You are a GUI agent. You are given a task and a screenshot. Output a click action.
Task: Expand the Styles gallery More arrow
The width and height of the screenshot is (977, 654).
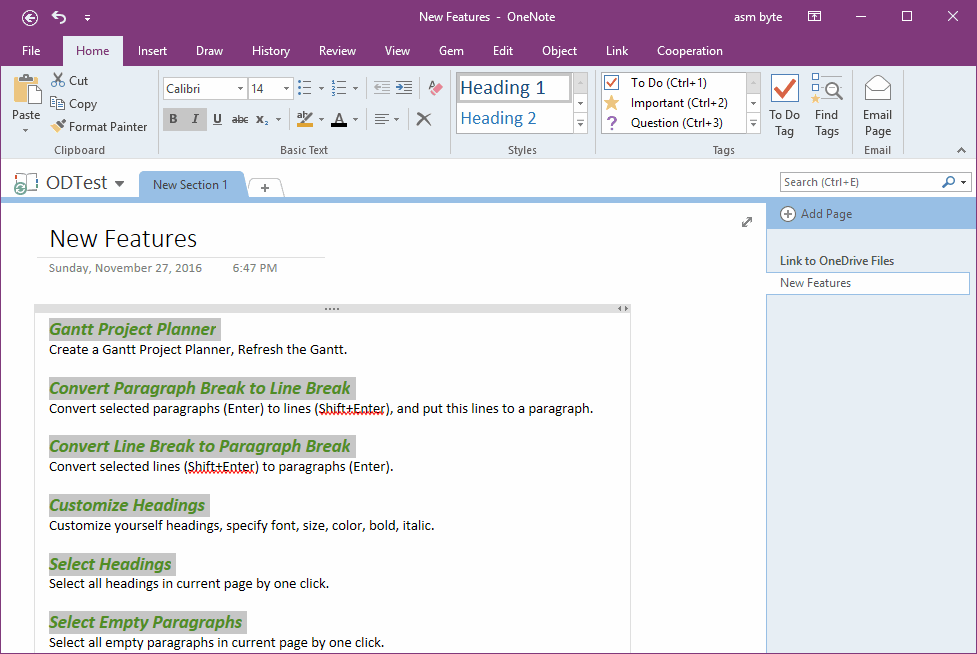(580, 123)
